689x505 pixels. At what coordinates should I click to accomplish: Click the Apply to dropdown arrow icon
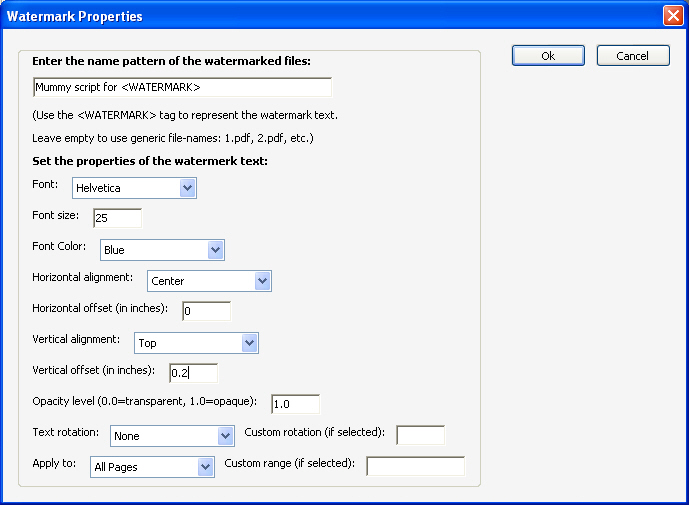point(206,467)
